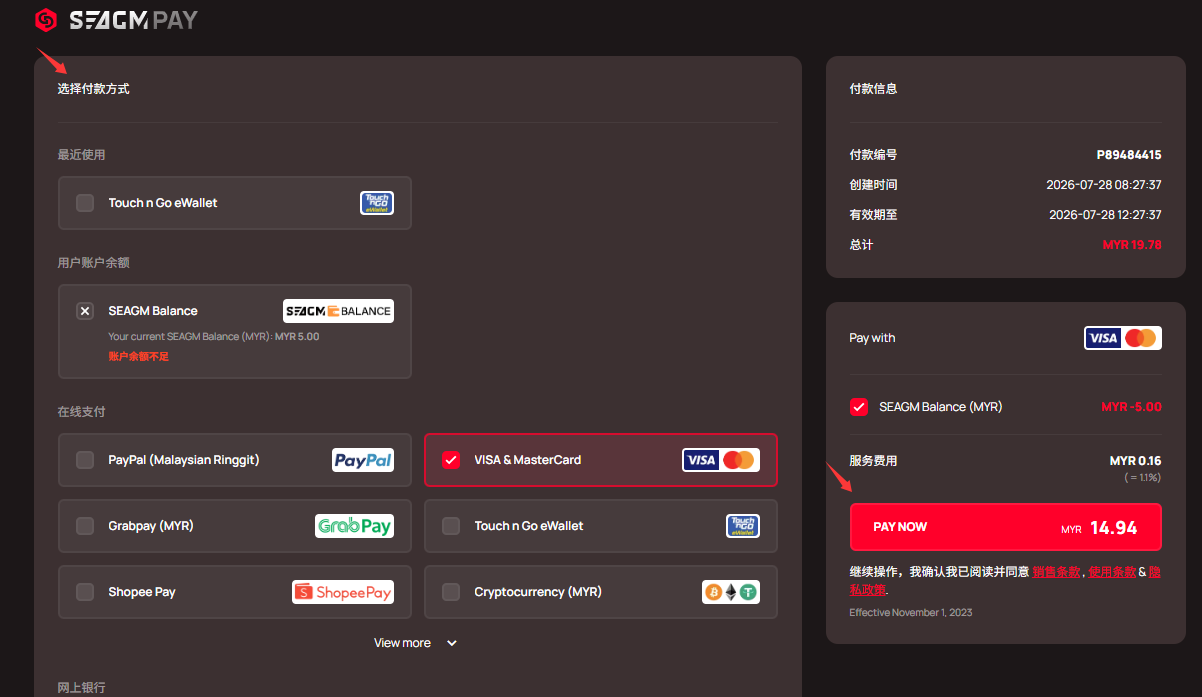
Task: Click the service fee value MYR 0.16
Action: point(1136,461)
